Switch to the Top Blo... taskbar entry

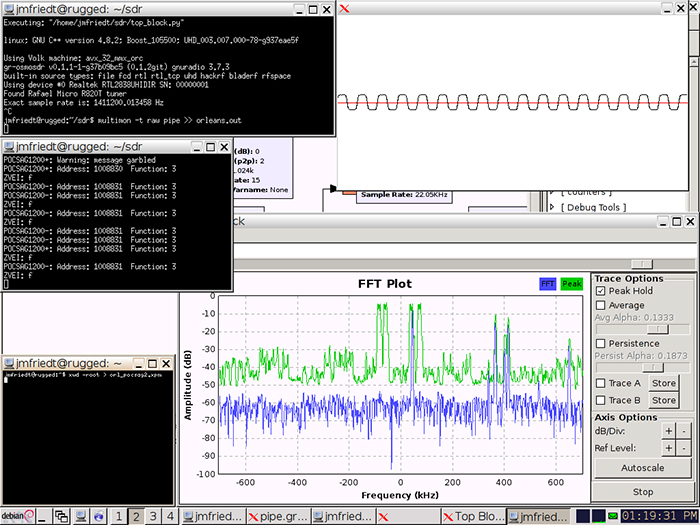[475, 516]
